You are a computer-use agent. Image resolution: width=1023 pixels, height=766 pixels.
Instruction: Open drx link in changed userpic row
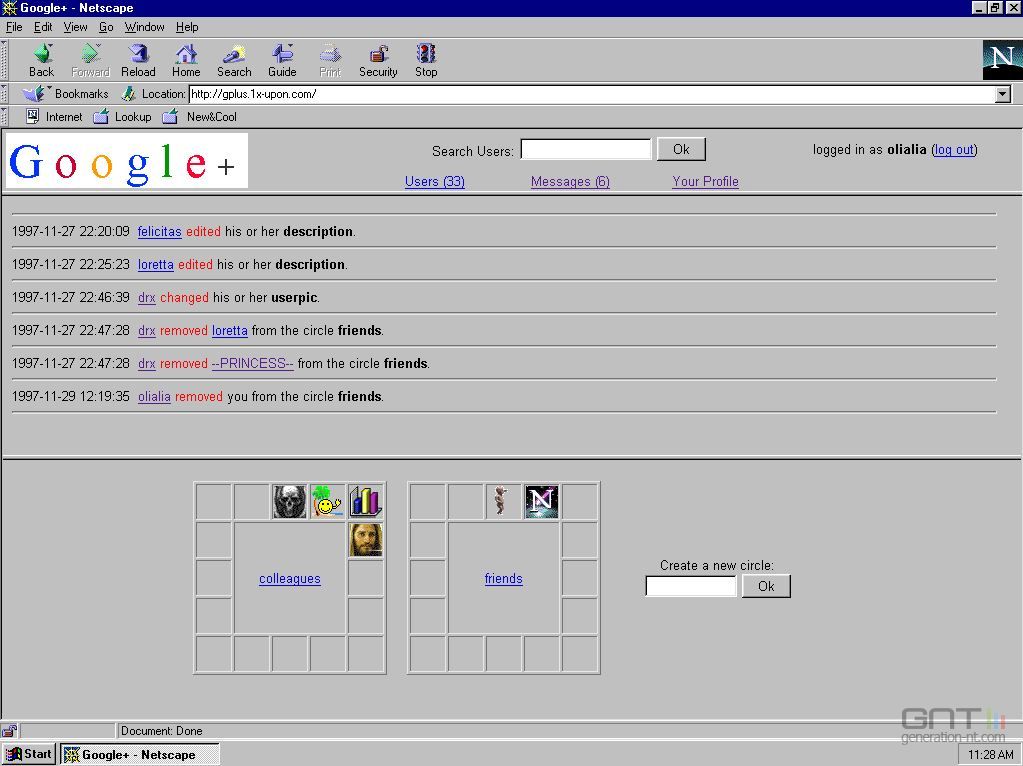pyautogui.click(x=147, y=298)
